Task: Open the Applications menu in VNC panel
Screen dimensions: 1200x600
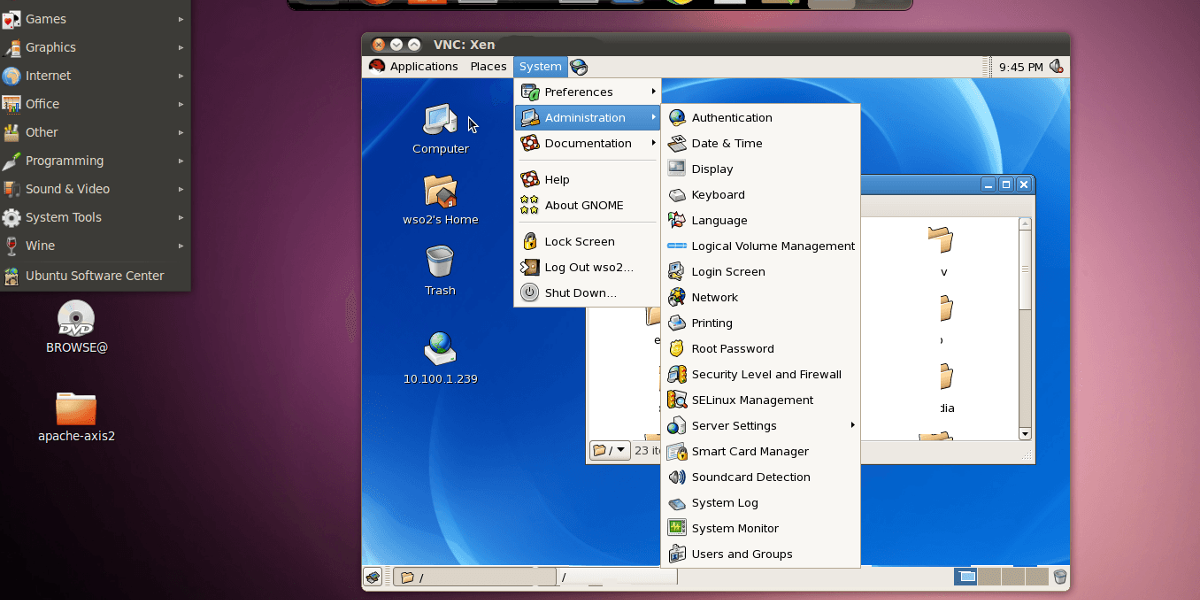Action: [413, 67]
